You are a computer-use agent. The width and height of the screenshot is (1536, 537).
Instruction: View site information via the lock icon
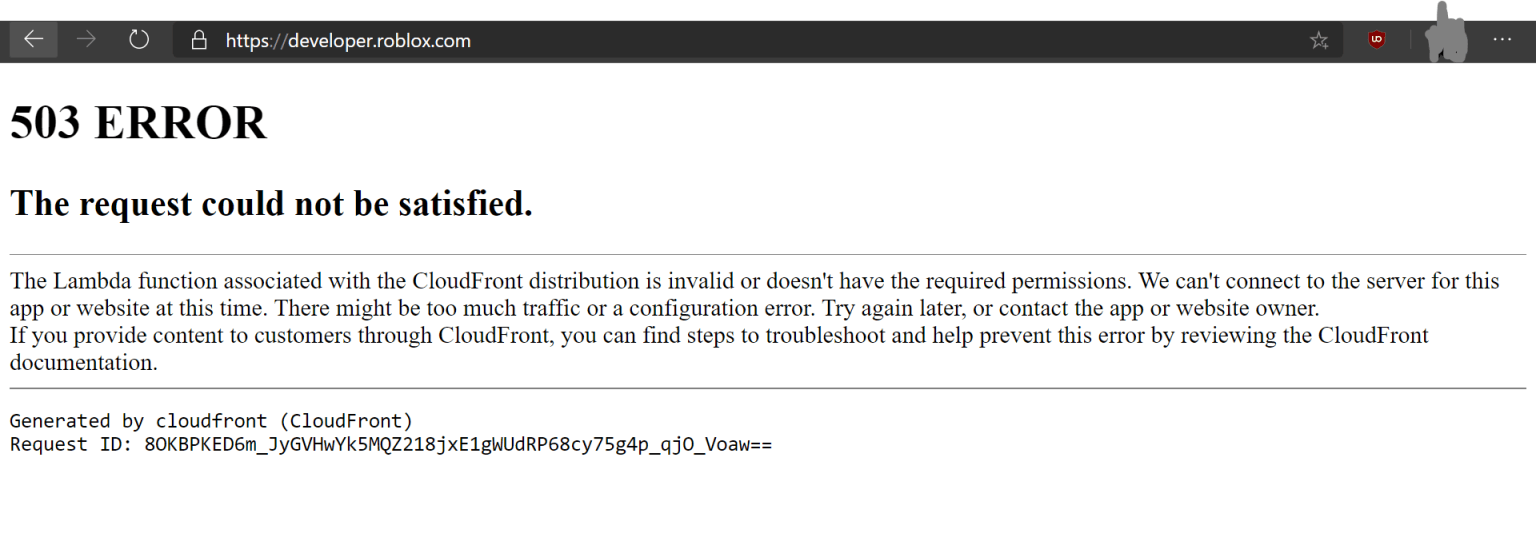[x=200, y=40]
